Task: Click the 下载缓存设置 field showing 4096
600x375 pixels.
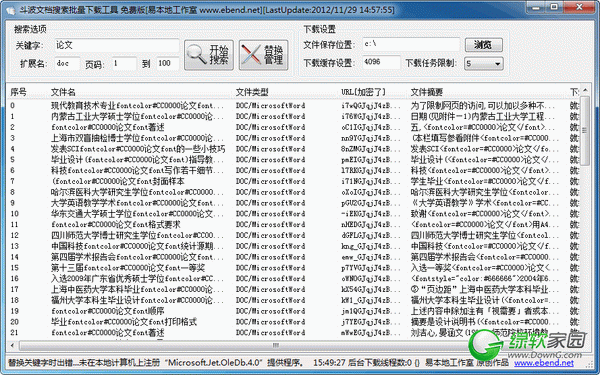Action: point(381,62)
